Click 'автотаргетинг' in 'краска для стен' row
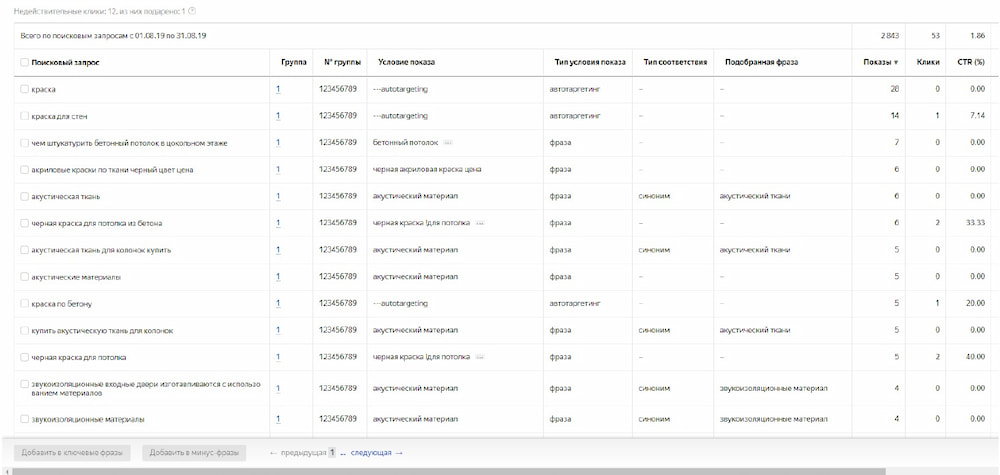Viewport: 1000px width, 475px height. click(575, 116)
